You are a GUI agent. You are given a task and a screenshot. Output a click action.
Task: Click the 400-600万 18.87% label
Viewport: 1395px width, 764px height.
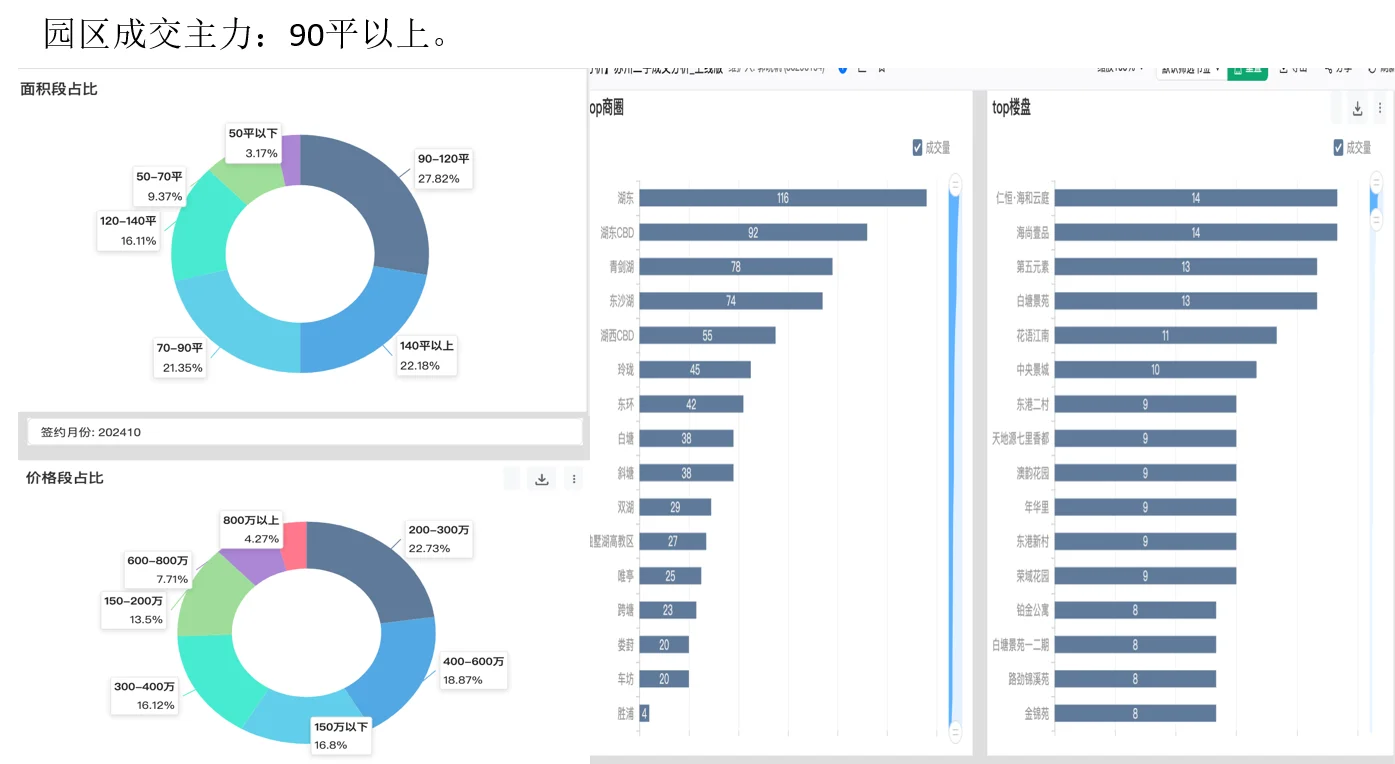pyautogui.click(x=473, y=670)
